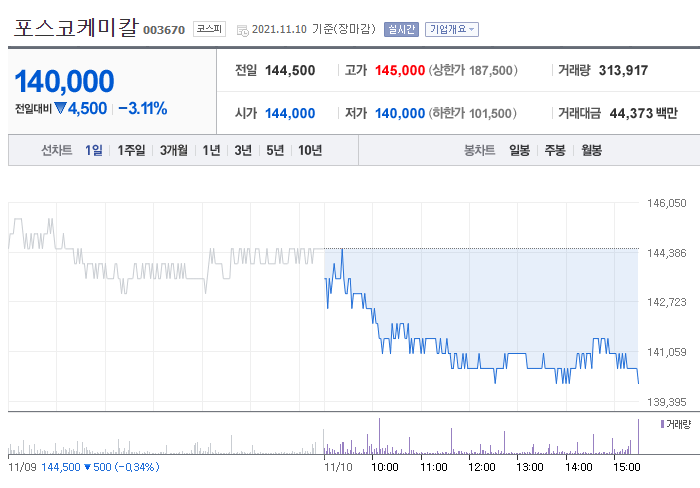The width and height of the screenshot is (700, 488).
Task: Click the 12:00 time axis label
Action: click(482, 467)
